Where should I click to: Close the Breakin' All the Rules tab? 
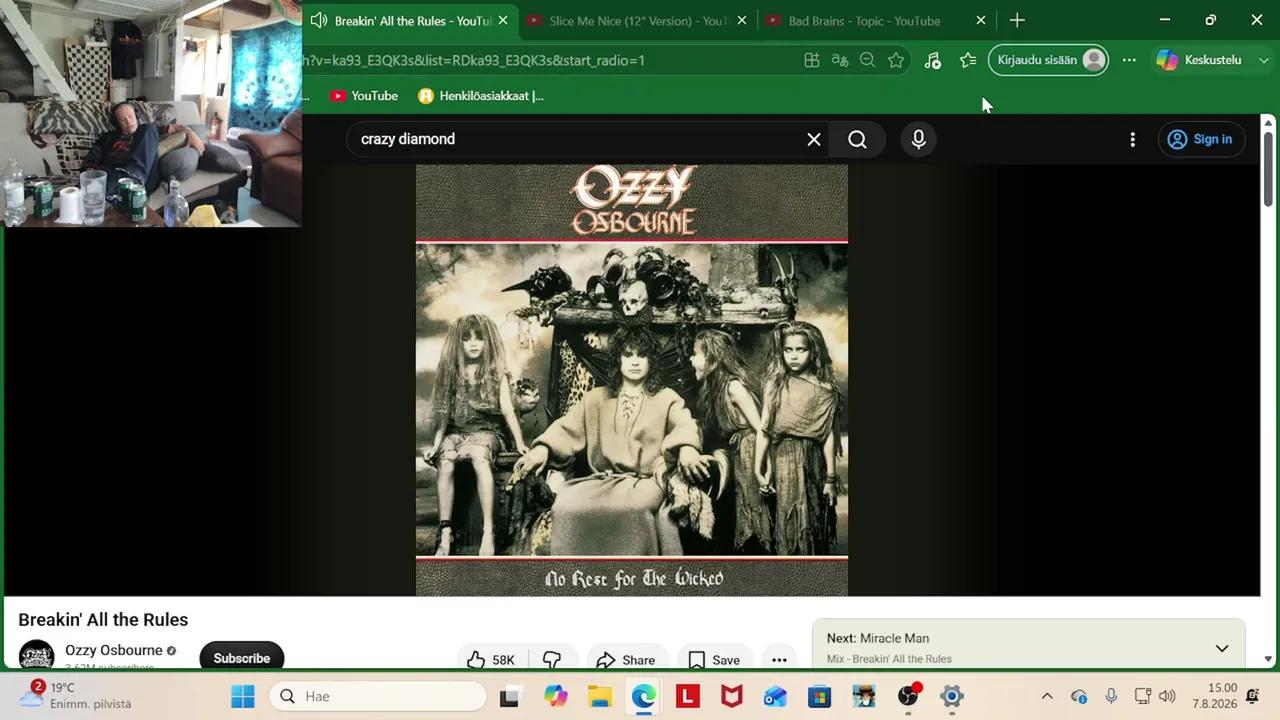click(x=502, y=20)
